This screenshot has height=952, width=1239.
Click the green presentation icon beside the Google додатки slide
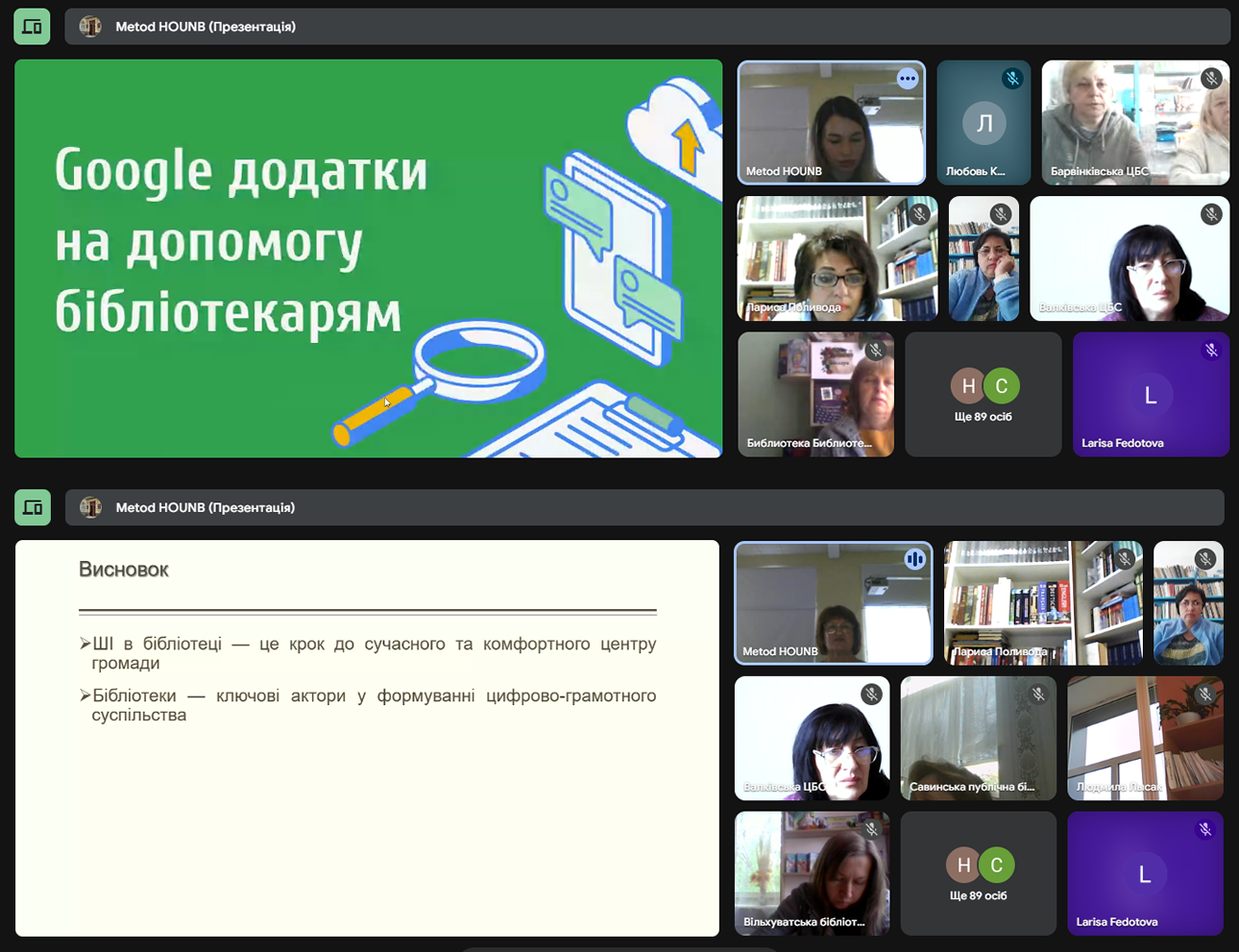click(32, 27)
